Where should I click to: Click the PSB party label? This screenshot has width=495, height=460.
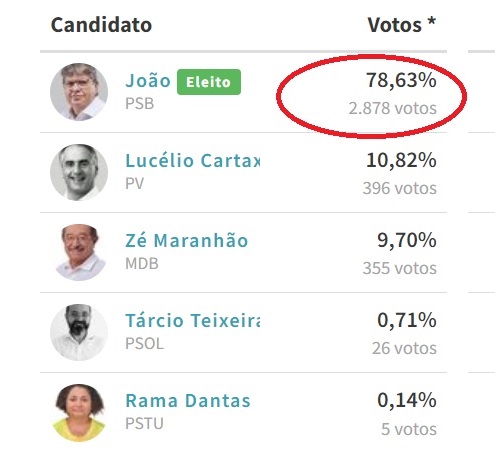pyautogui.click(x=140, y=104)
